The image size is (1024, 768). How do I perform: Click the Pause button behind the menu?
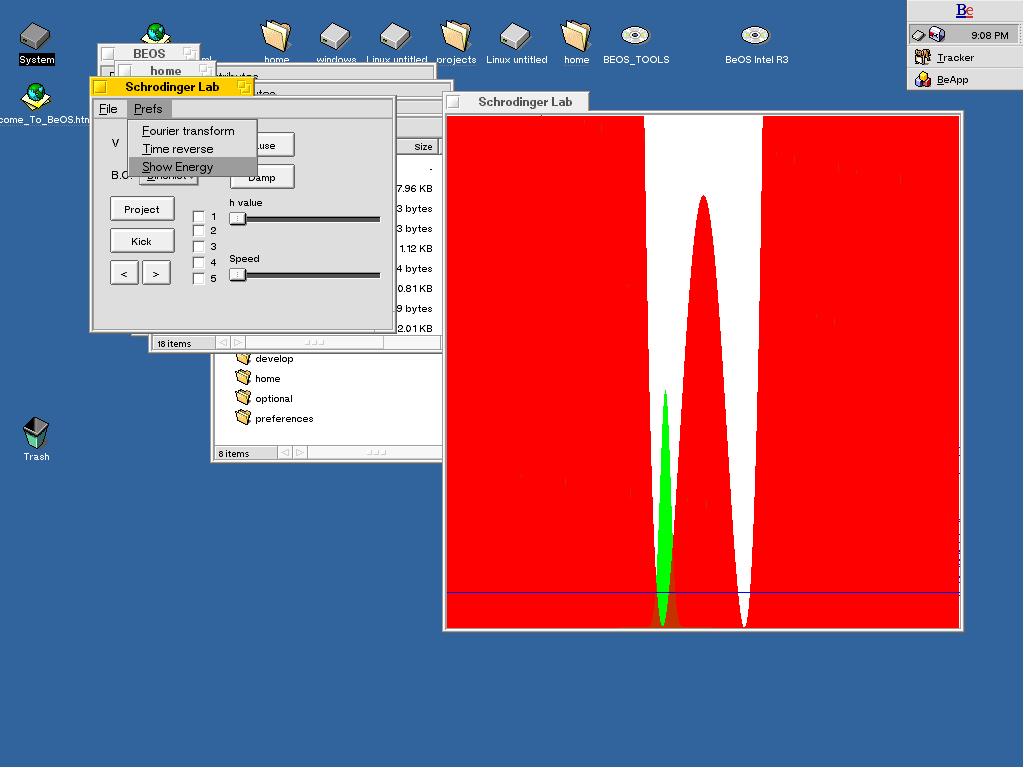pyautogui.click(x=276, y=145)
